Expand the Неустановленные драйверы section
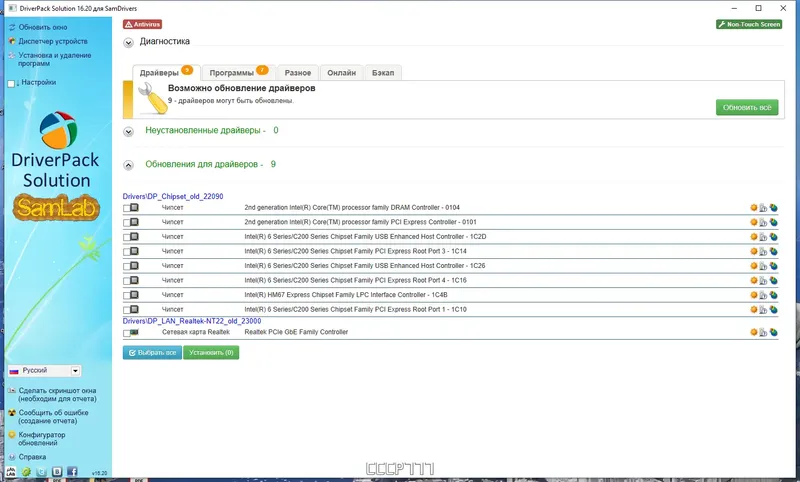 pyautogui.click(x=129, y=132)
